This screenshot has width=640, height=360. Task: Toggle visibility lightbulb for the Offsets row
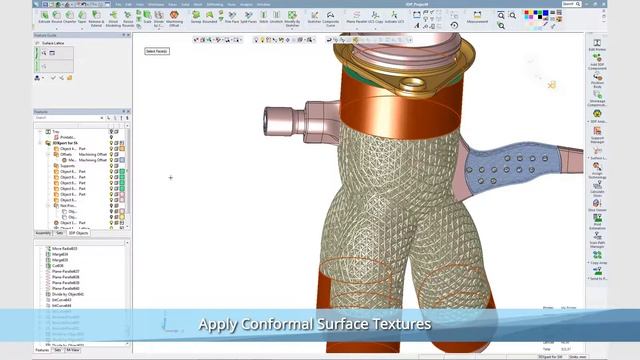(111, 155)
